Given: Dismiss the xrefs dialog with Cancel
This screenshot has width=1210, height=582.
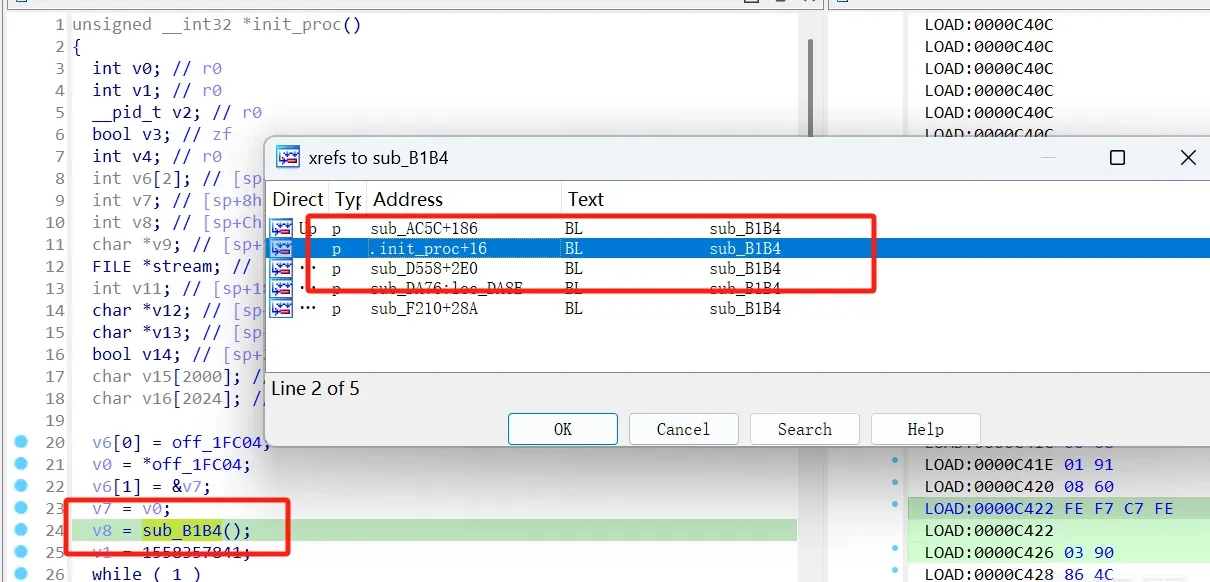Looking at the screenshot, I should [x=683, y=429].
